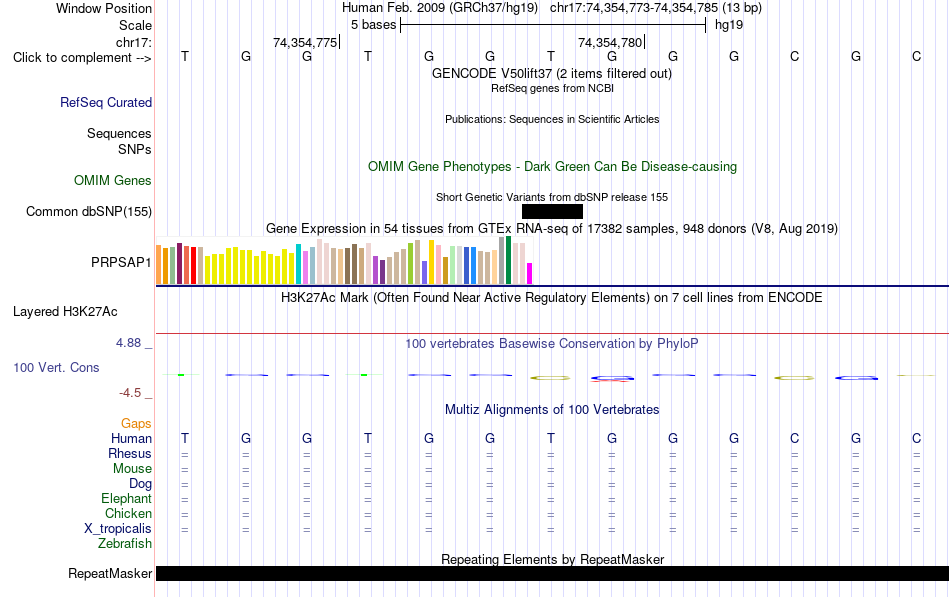Click the '5 bases' scale bar label
The image size is (950, 597).
click(x=373, y=25)
